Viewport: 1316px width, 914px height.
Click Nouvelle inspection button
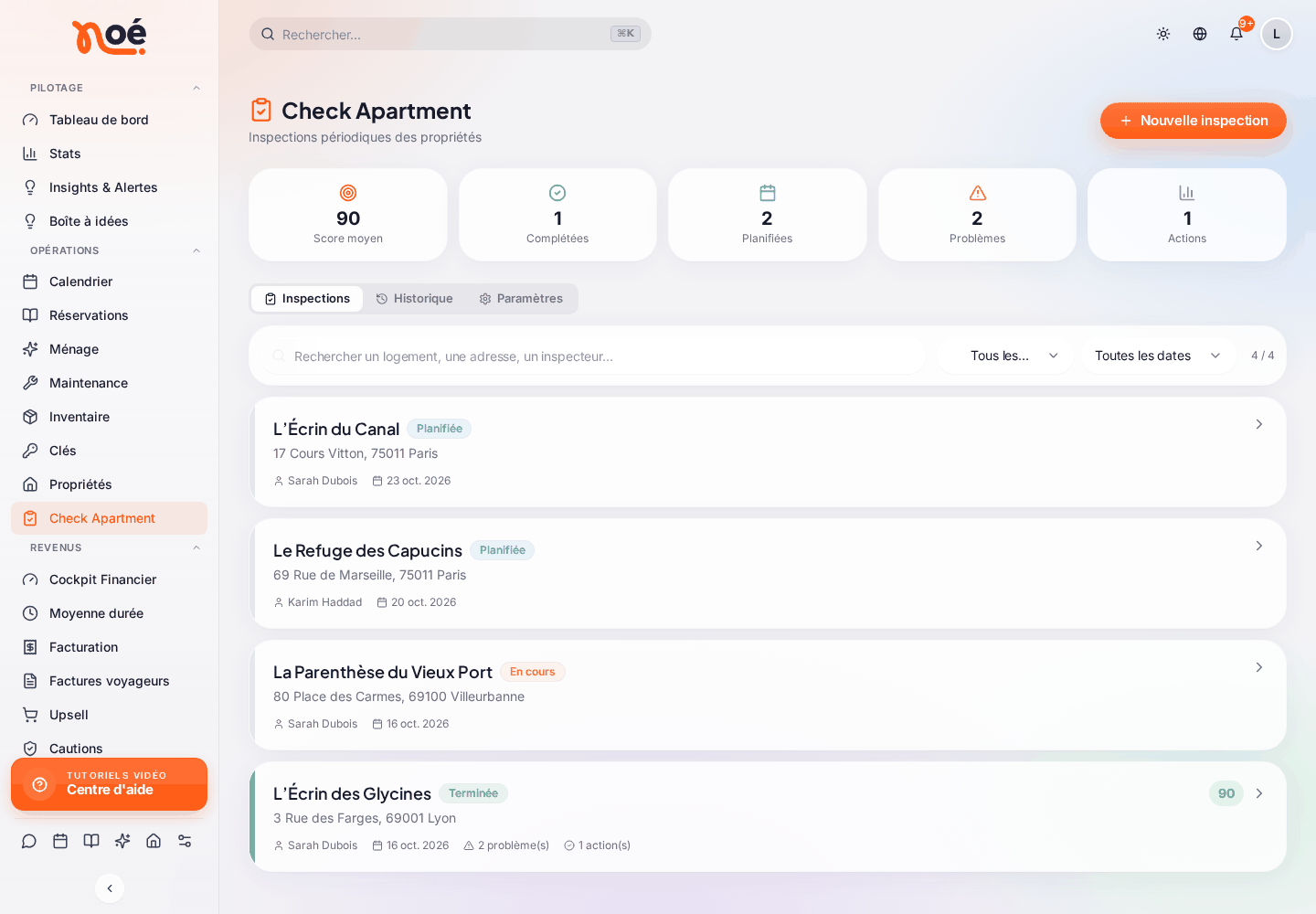(x=1194, y=121)
